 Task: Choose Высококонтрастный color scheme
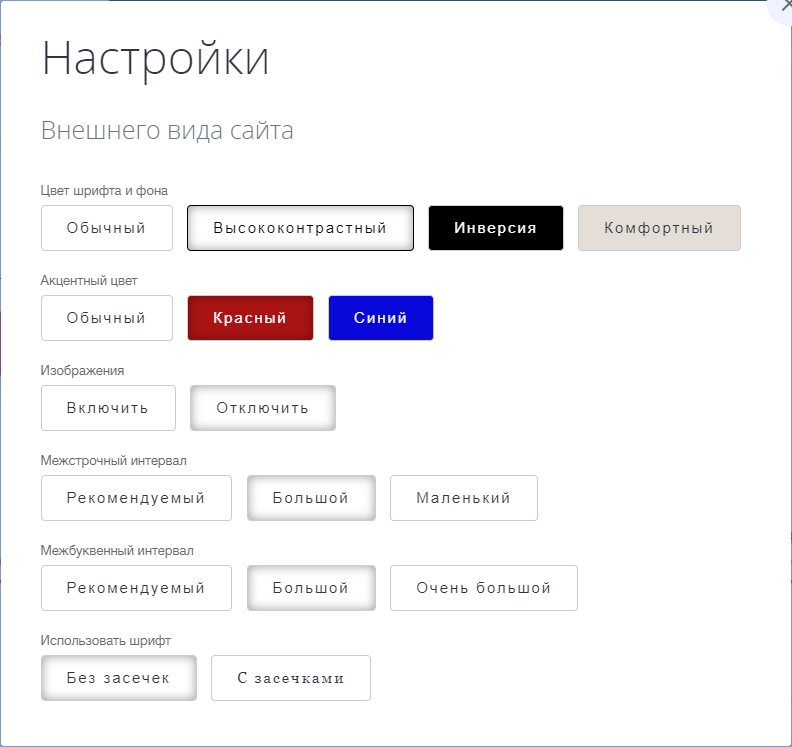tap(300, 228)
